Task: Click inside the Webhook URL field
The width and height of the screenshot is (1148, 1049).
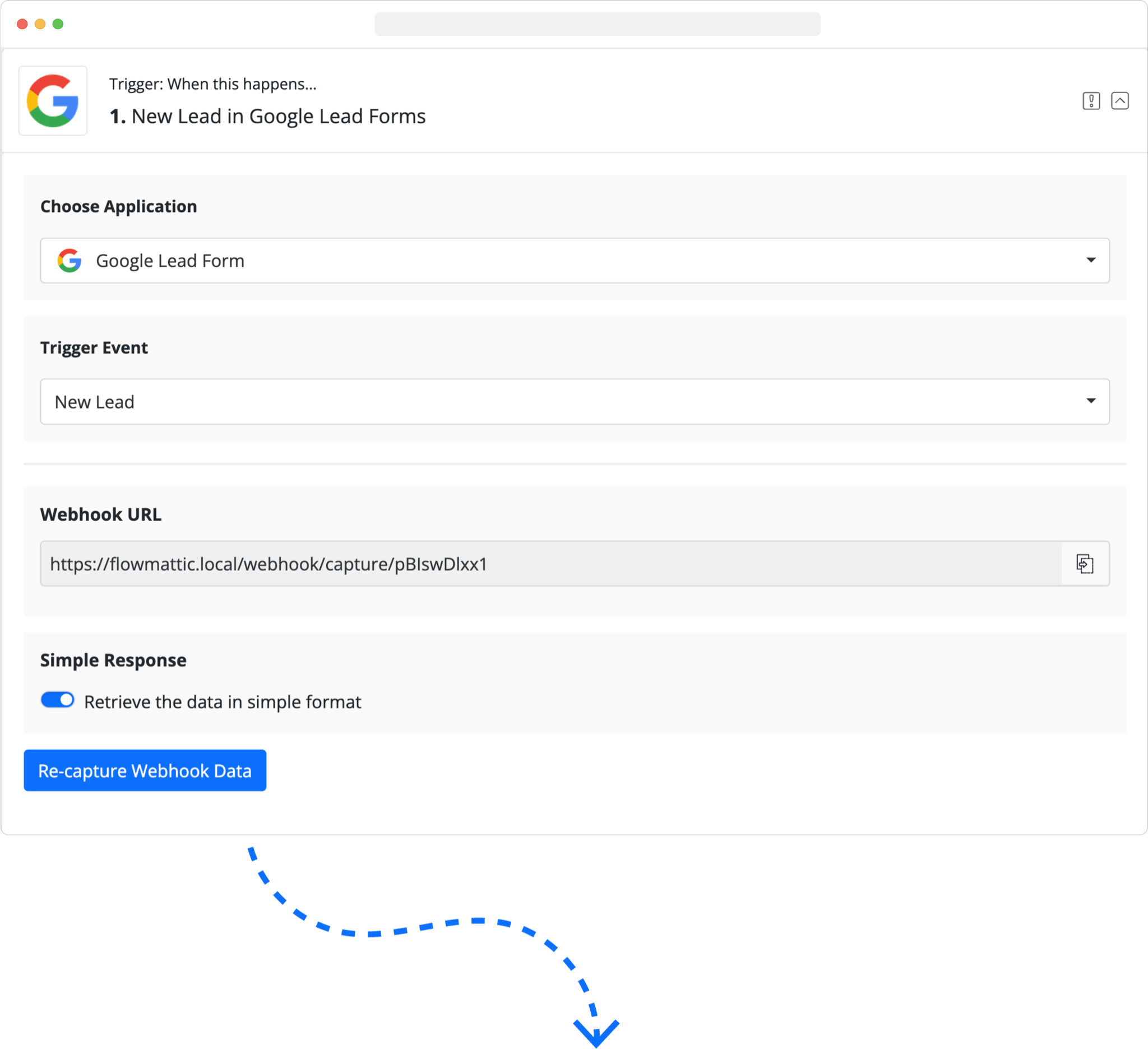Action: [x=550, y=564]
